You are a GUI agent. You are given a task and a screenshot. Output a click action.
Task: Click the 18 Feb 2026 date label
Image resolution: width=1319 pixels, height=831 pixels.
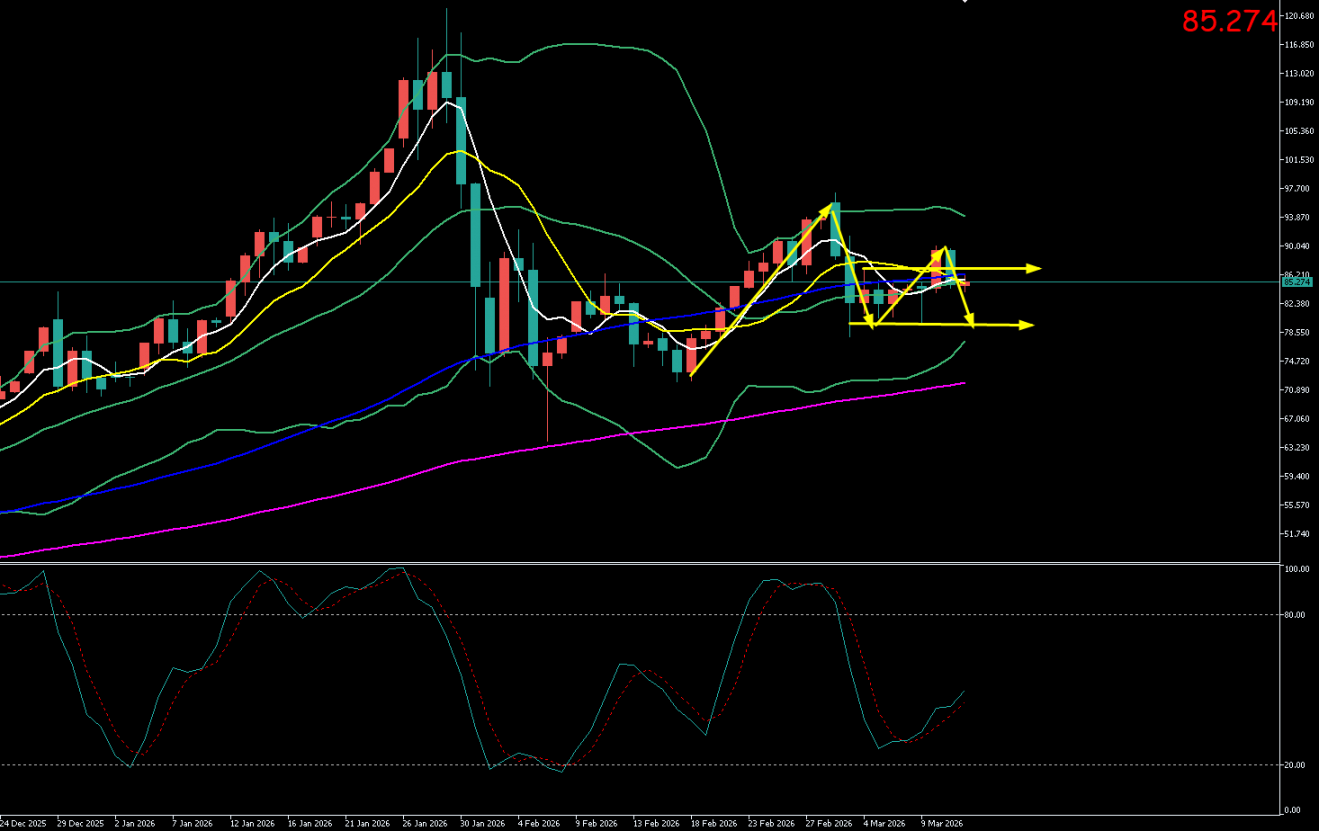point(712,823)
